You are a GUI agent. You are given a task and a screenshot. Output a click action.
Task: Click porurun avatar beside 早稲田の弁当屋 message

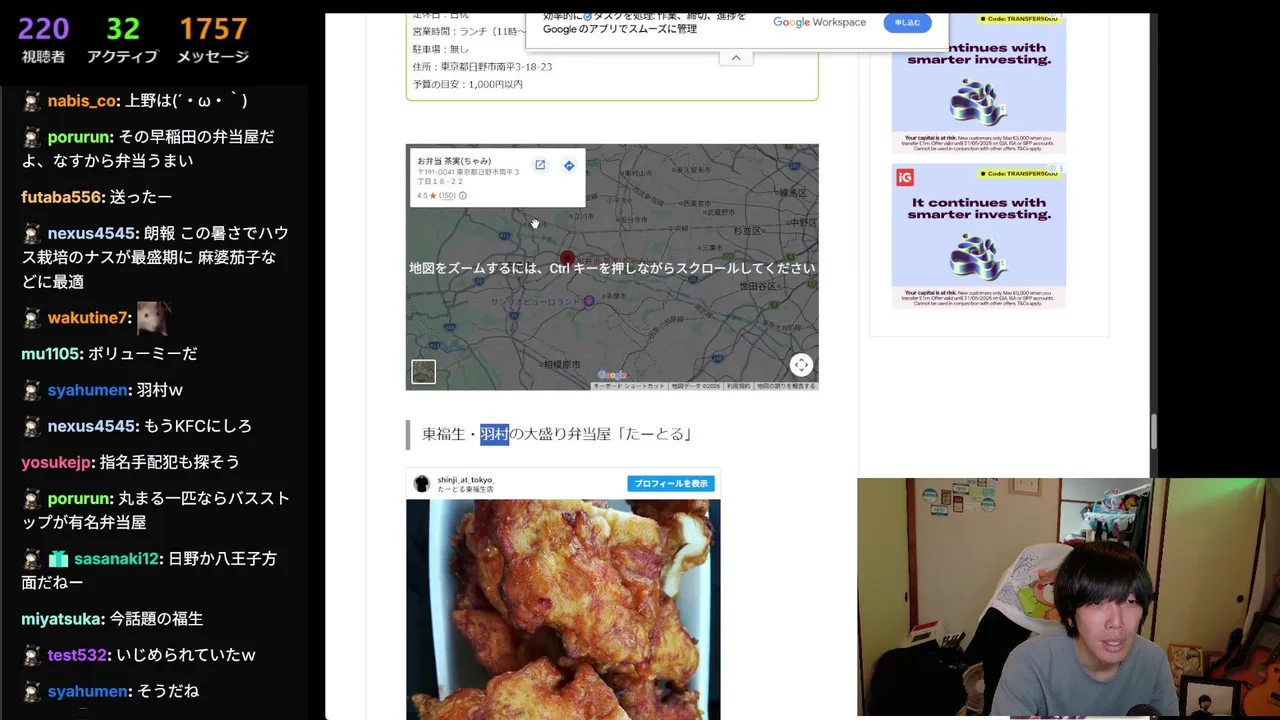pos(32,137)
